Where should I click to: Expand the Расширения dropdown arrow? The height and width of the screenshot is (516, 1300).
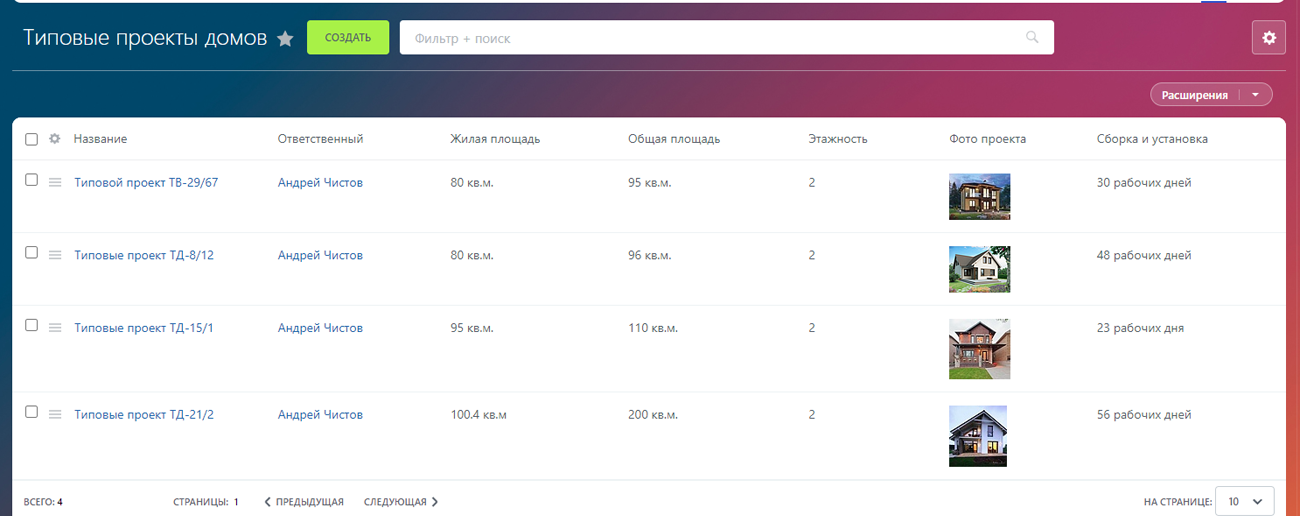pos(1255,95)
